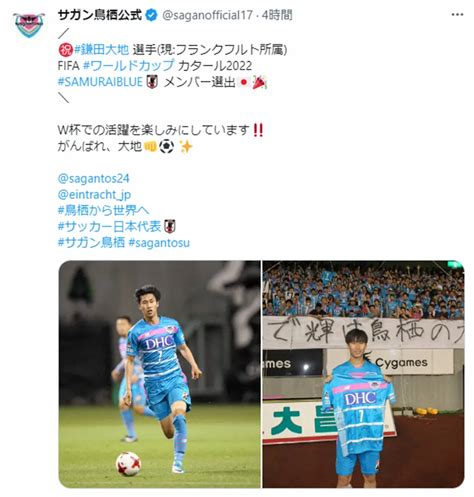This screenshot has height=497, width=474.
Task: Click the Japanese flag emoji
Action: [x=243, y=82]
